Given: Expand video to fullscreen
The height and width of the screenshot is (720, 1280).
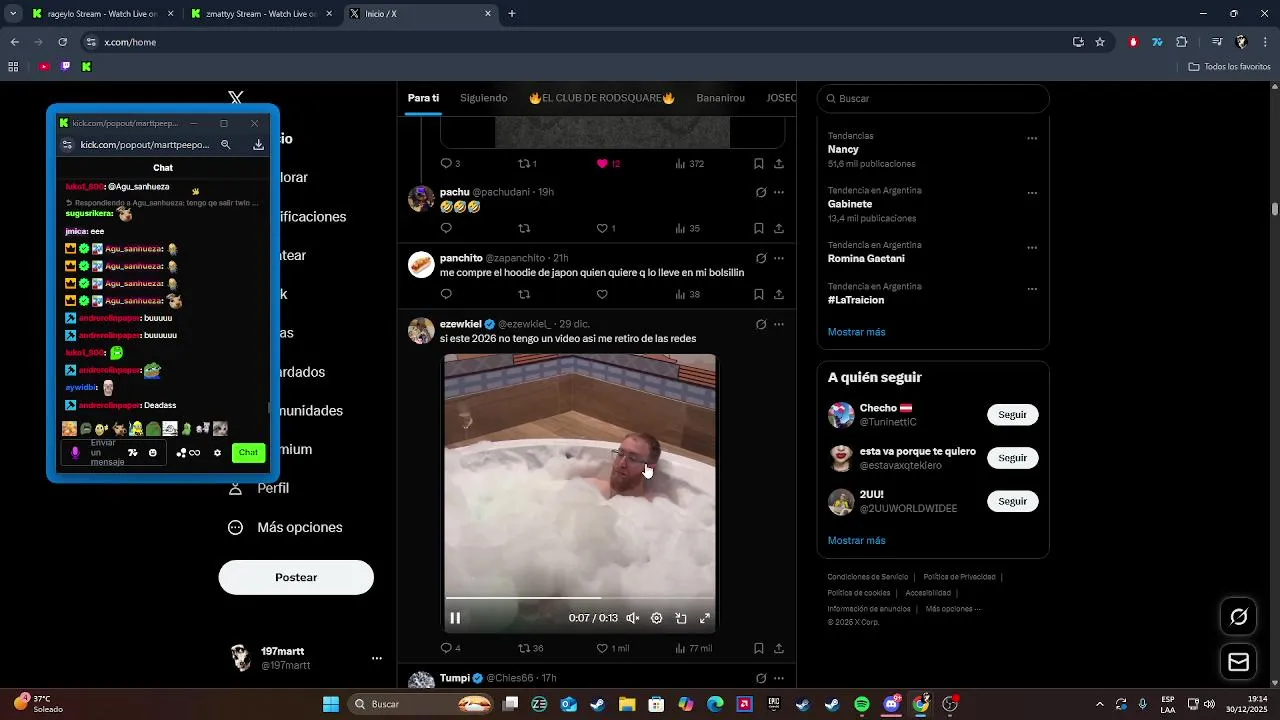Looking at the screenshot, I should 705,618.
